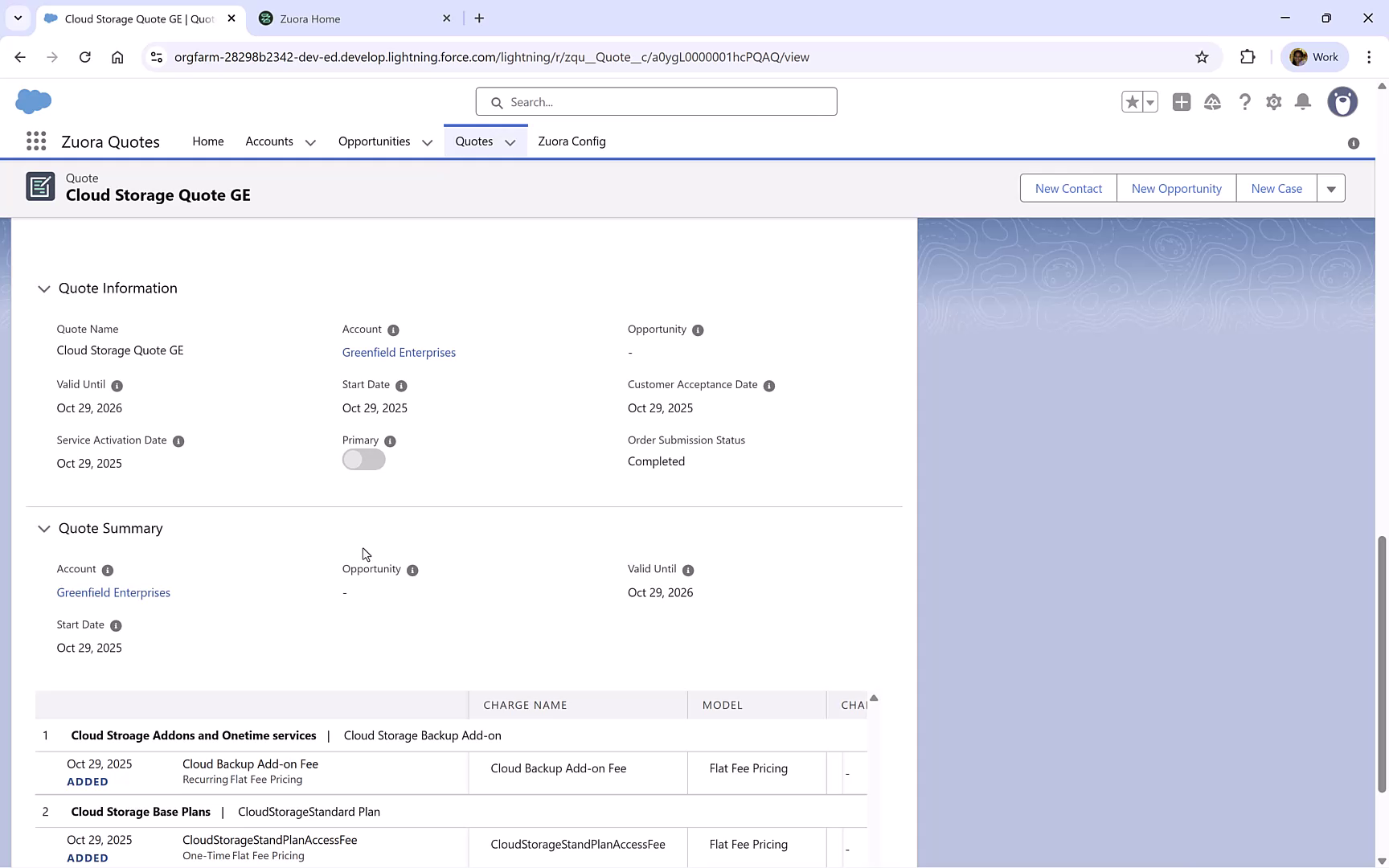
Task: Open the Setup gear icon
Action: pyautogui.click(x=1273, y=102)
